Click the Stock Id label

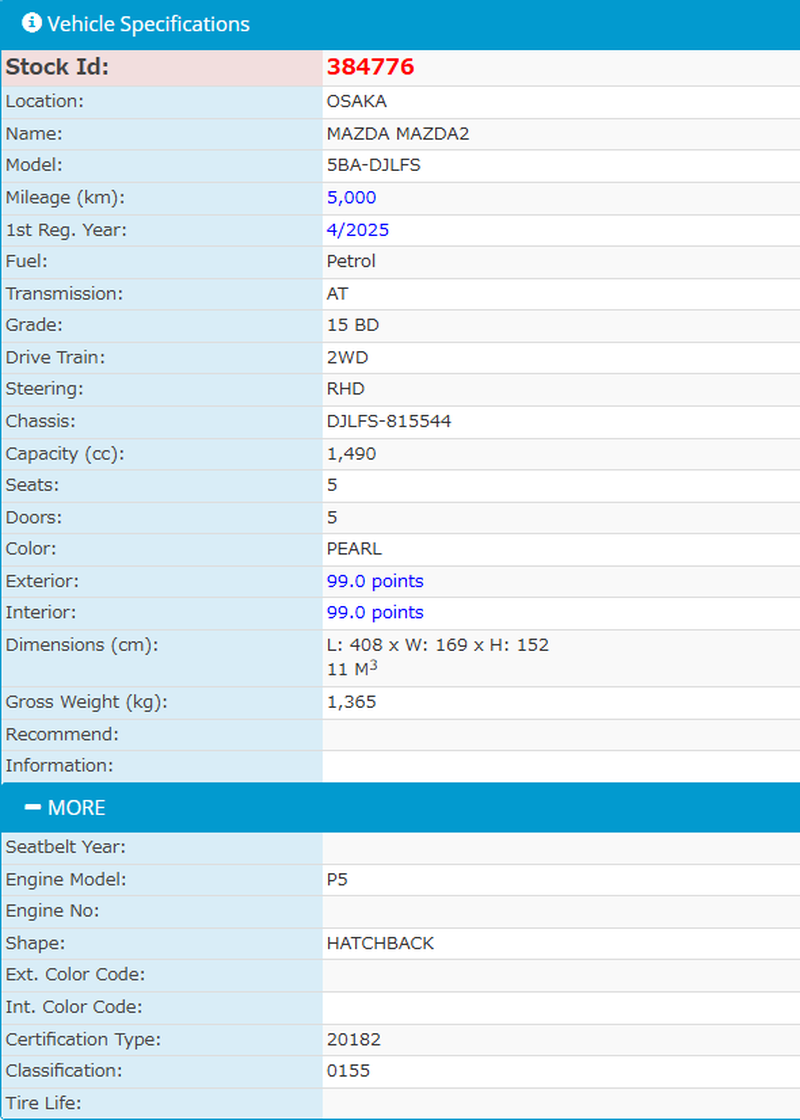(57, 66)
